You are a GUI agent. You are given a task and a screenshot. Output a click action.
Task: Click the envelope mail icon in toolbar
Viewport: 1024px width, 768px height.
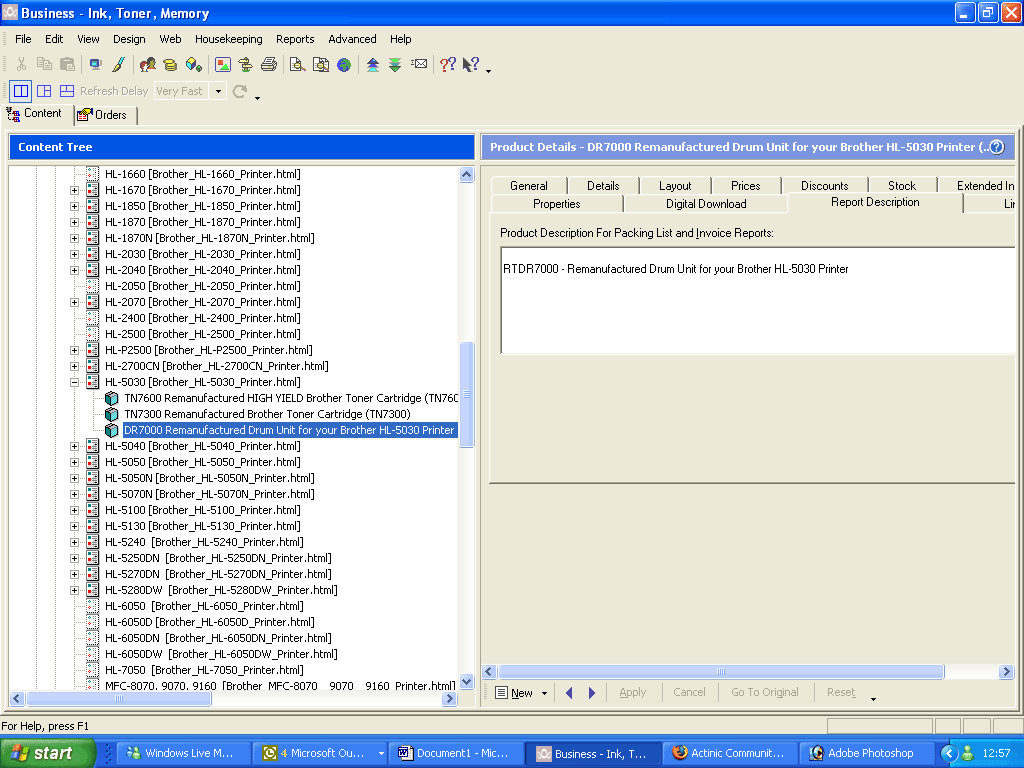[419, 65]
